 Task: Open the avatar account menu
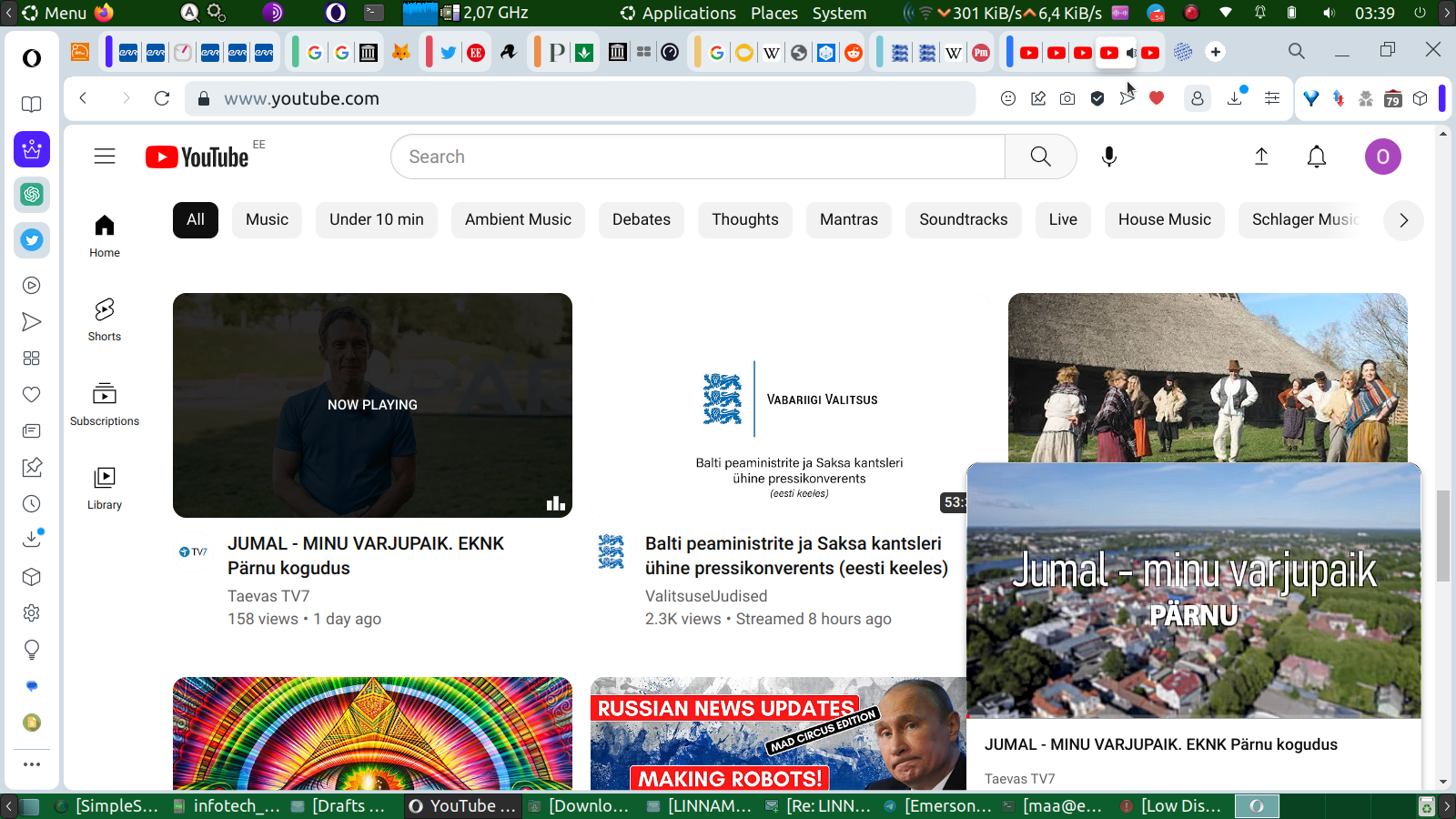(1382, 157)
